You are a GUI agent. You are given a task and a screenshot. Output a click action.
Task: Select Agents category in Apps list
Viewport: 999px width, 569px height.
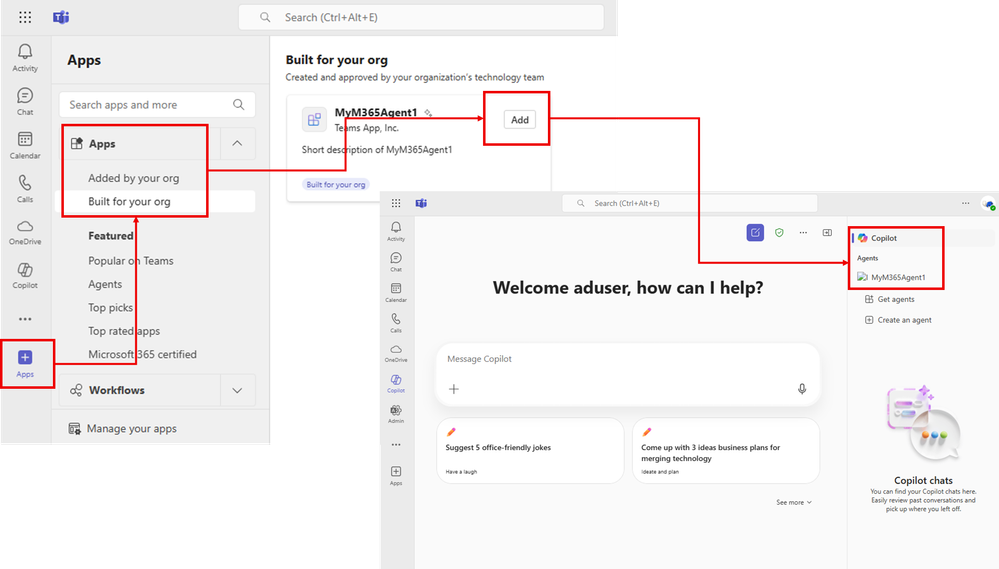[105, 284]
